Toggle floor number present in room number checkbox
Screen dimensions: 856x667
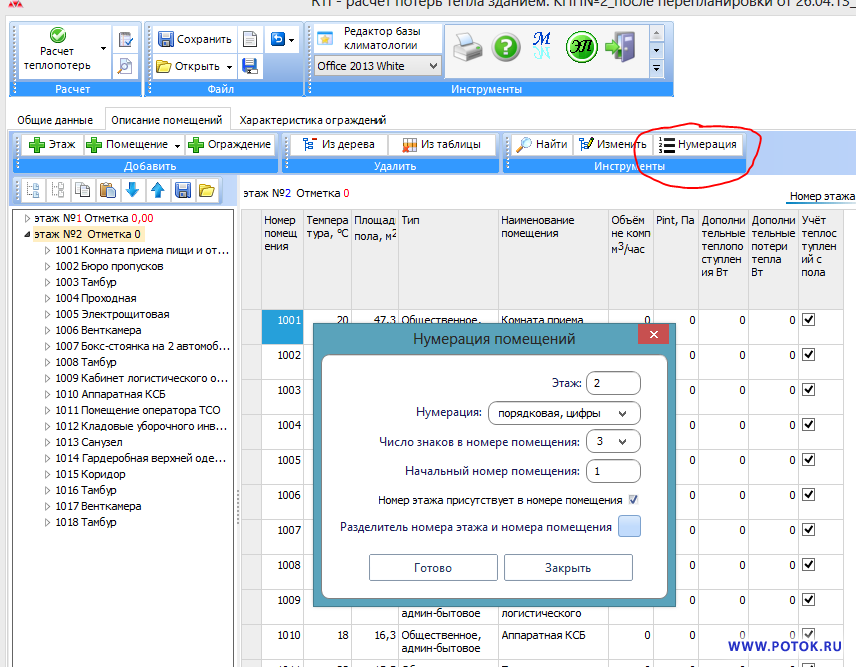coord(634,499)
